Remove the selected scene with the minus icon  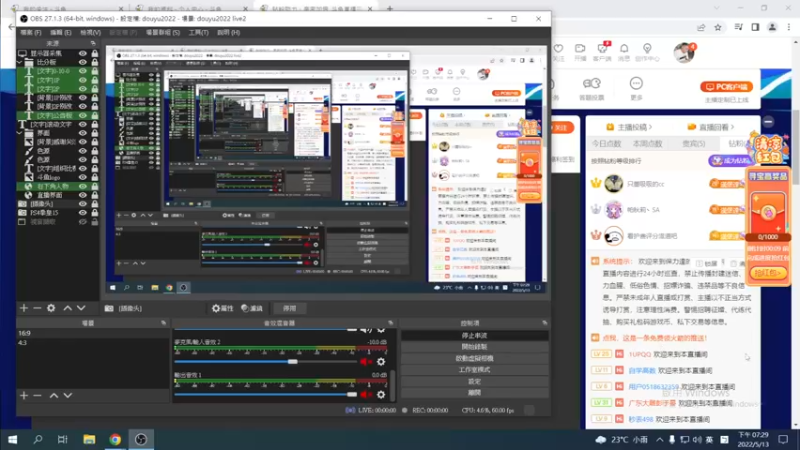(37, 395)
